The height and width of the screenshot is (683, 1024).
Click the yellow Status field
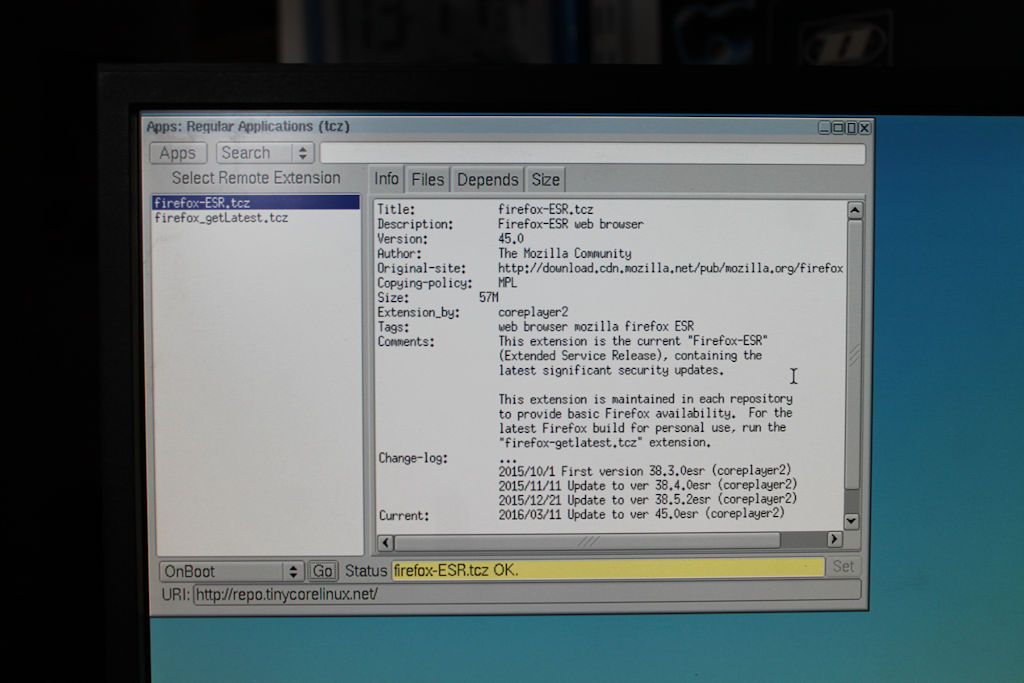pos(608,569)
